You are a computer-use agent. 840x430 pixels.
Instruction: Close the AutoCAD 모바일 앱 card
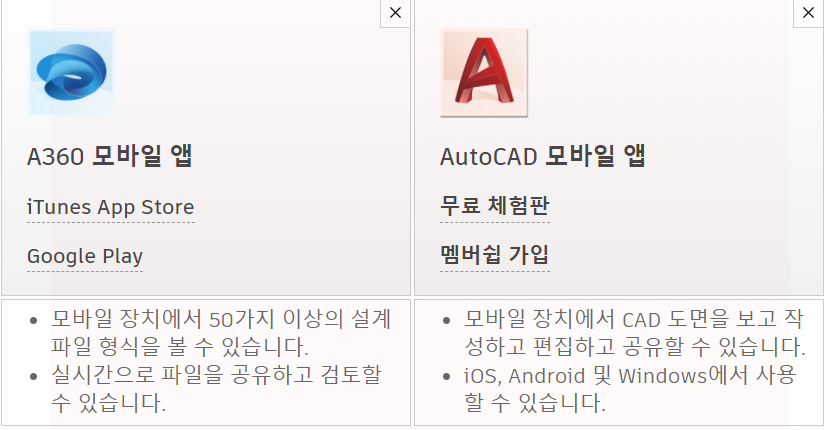point(808,13)
